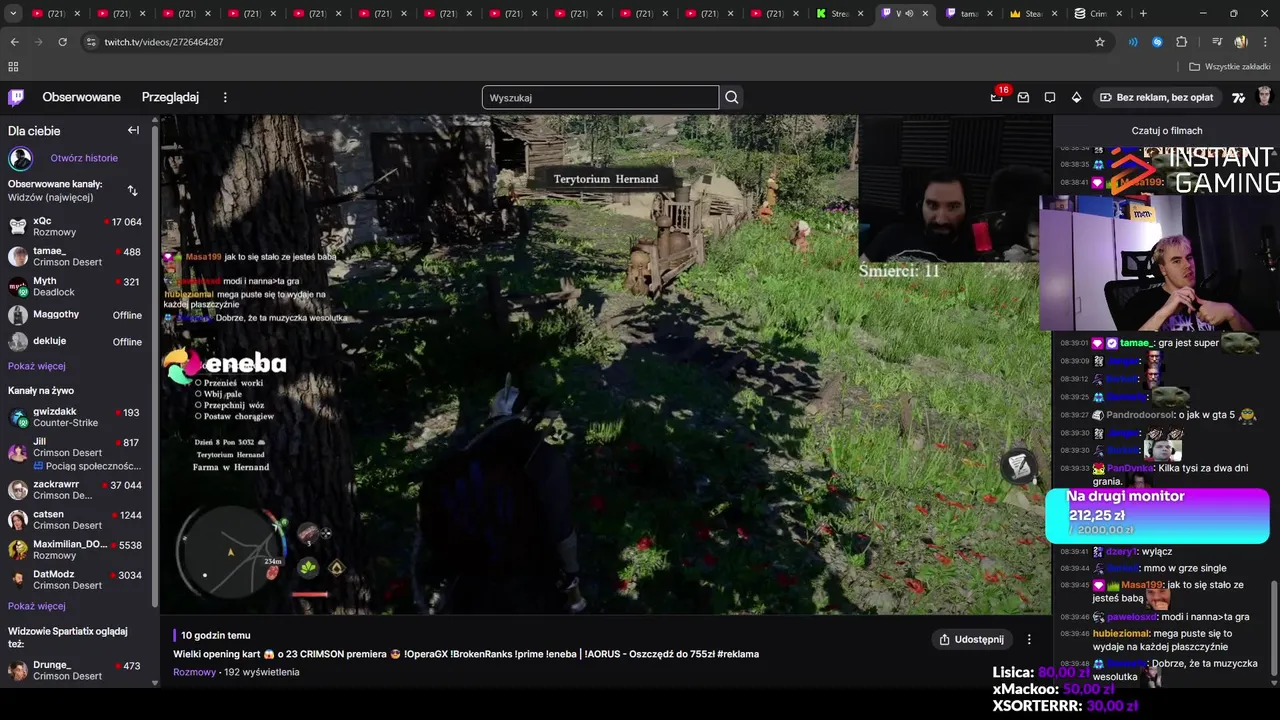Click Bez reklam, bez opłat button

point(1157,97)
